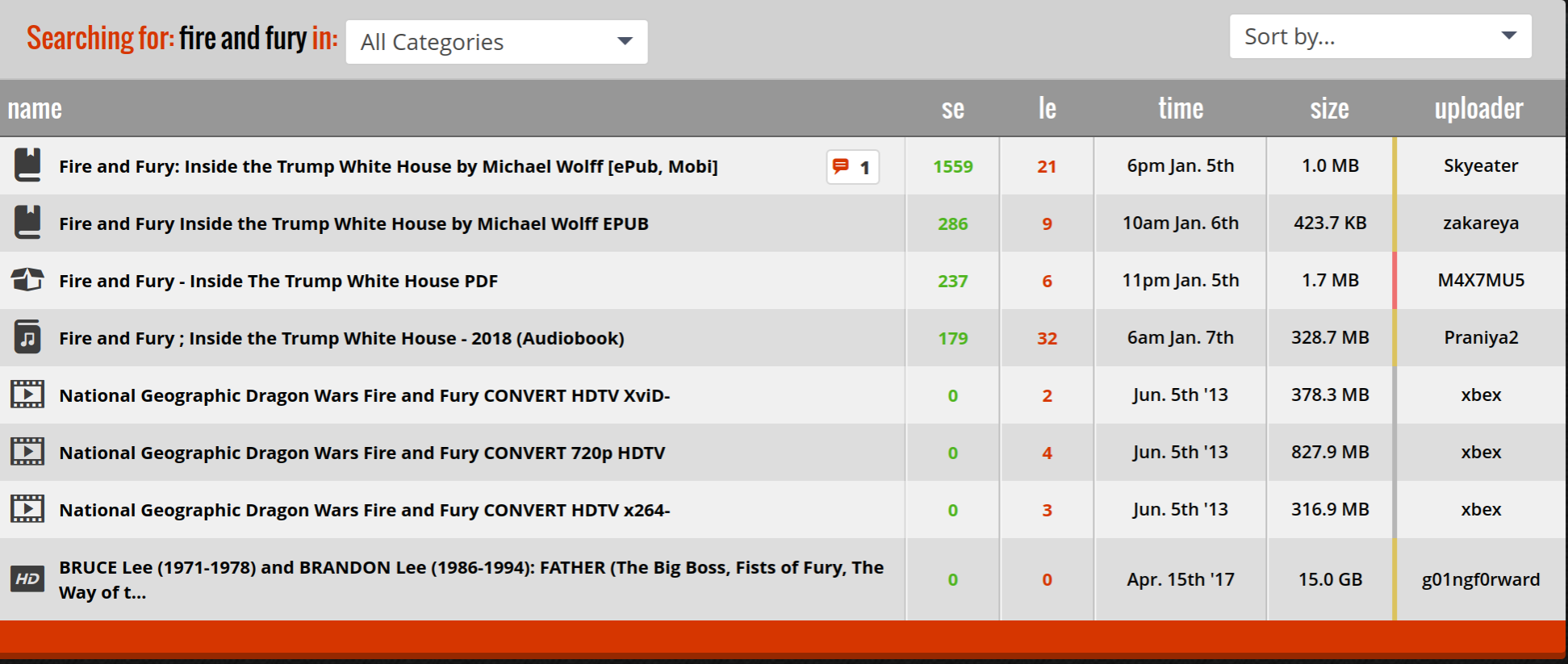The image size is (1568, 664).
Task: Open uploader g01ngf0rward profile
Action: pos(1481,579)
